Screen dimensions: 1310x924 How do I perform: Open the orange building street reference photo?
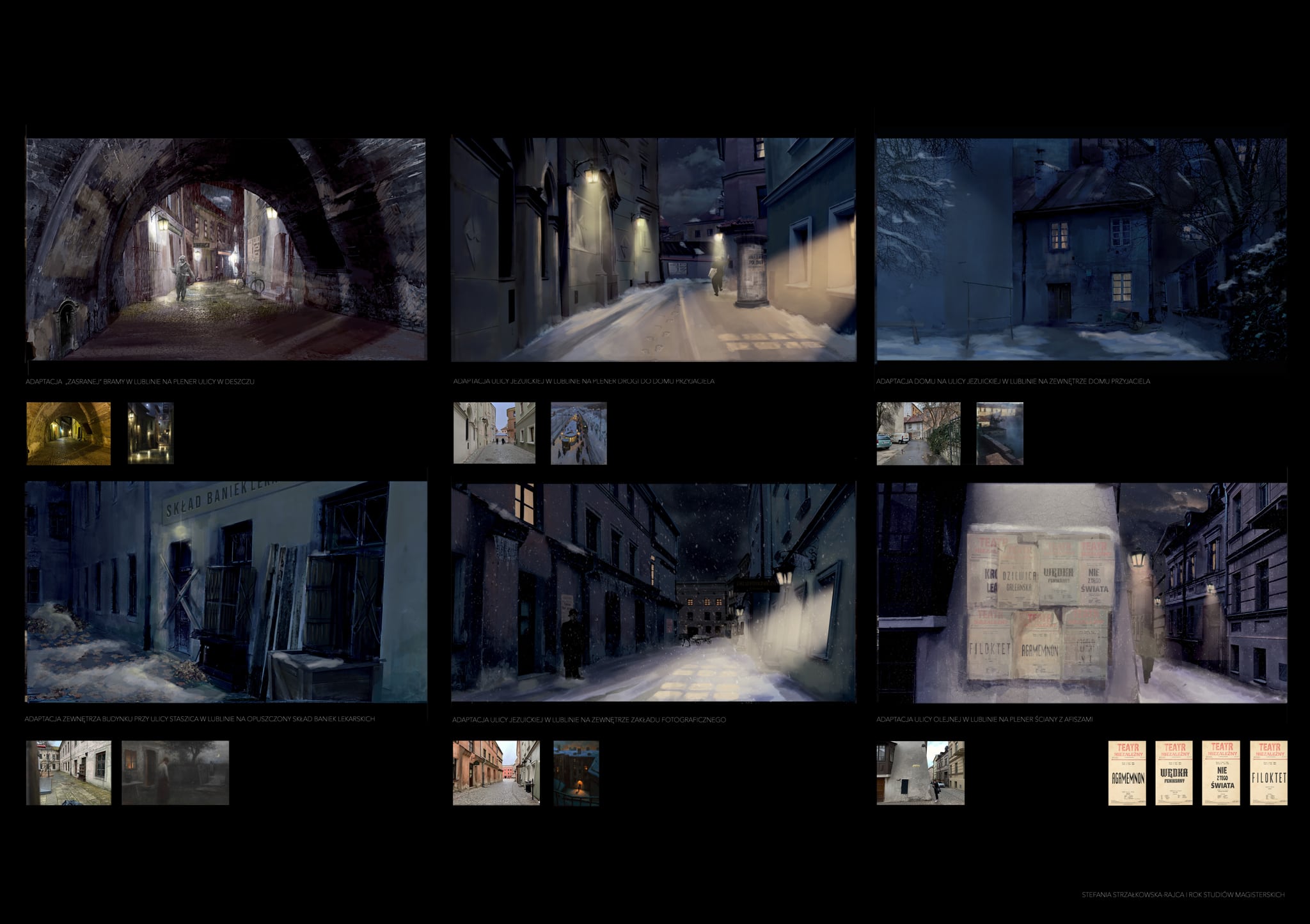pyautogui.click(x=496, y=772)
